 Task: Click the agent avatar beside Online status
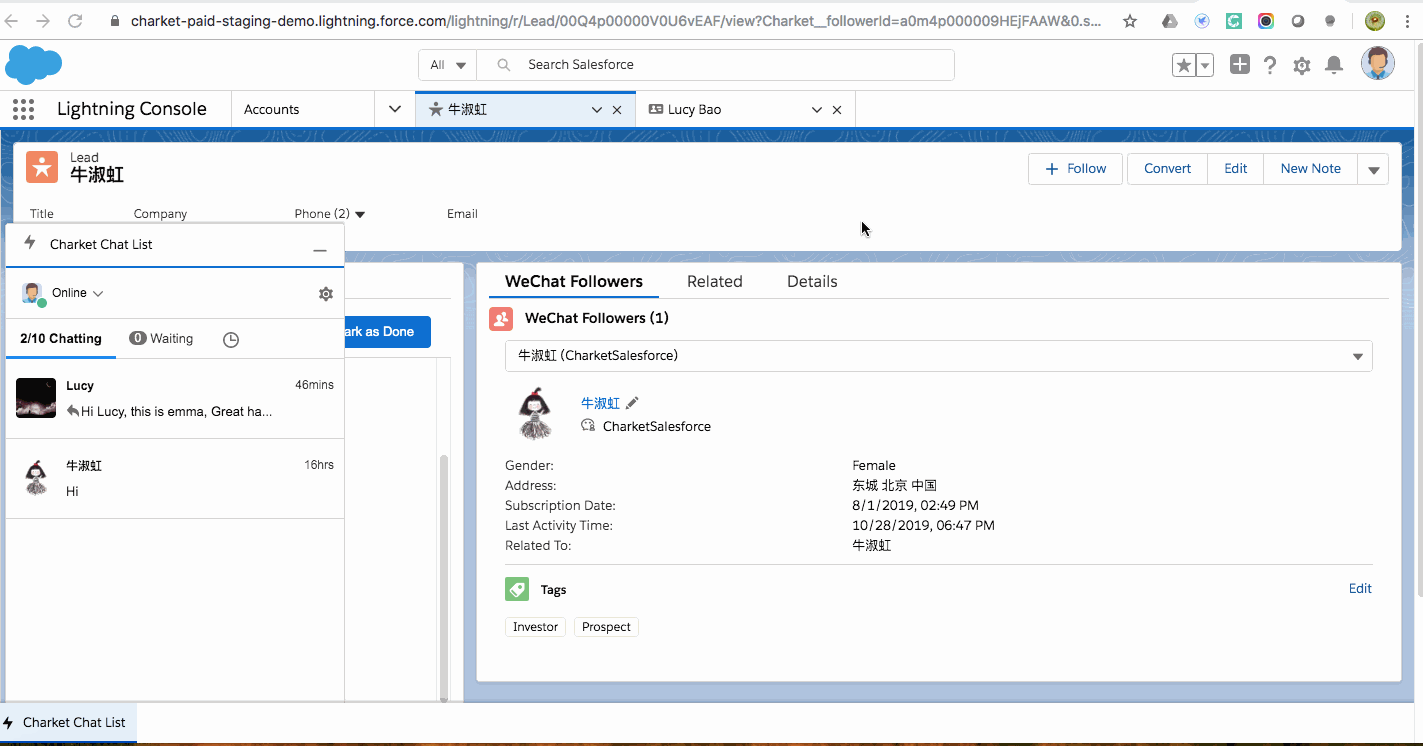33,294
